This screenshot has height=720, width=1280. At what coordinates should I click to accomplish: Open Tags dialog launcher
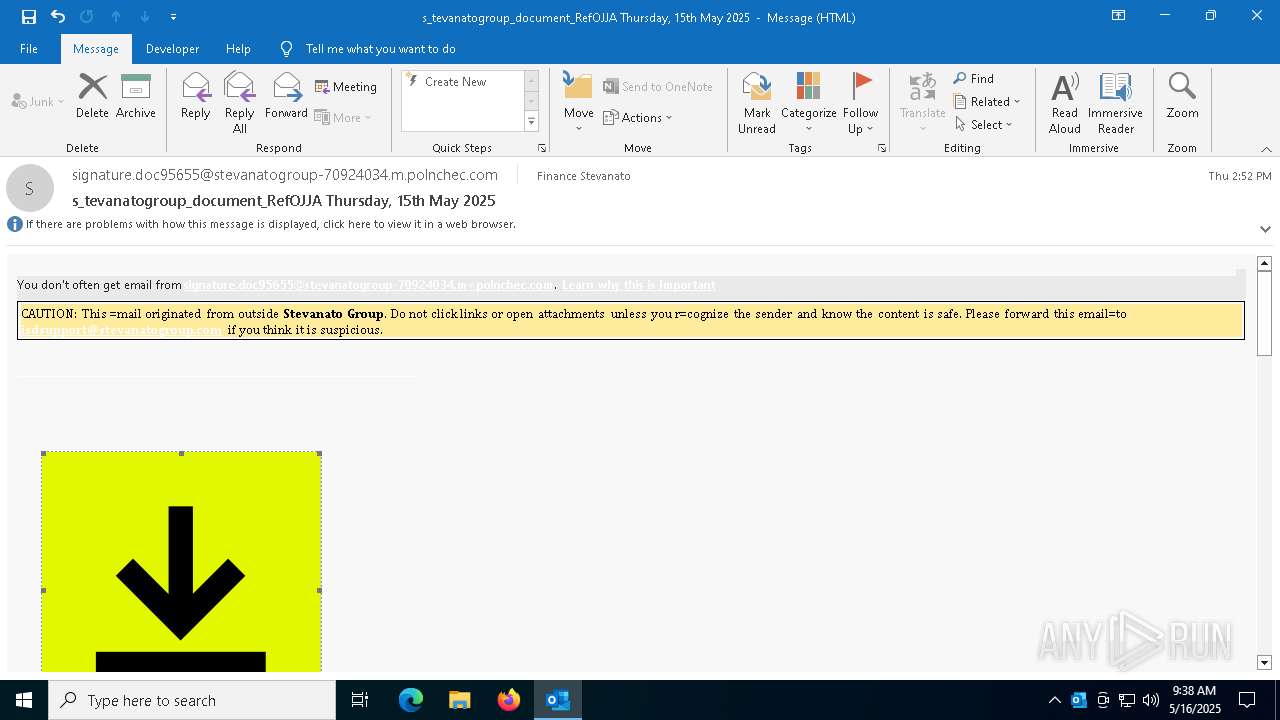(x=882, y=148)
